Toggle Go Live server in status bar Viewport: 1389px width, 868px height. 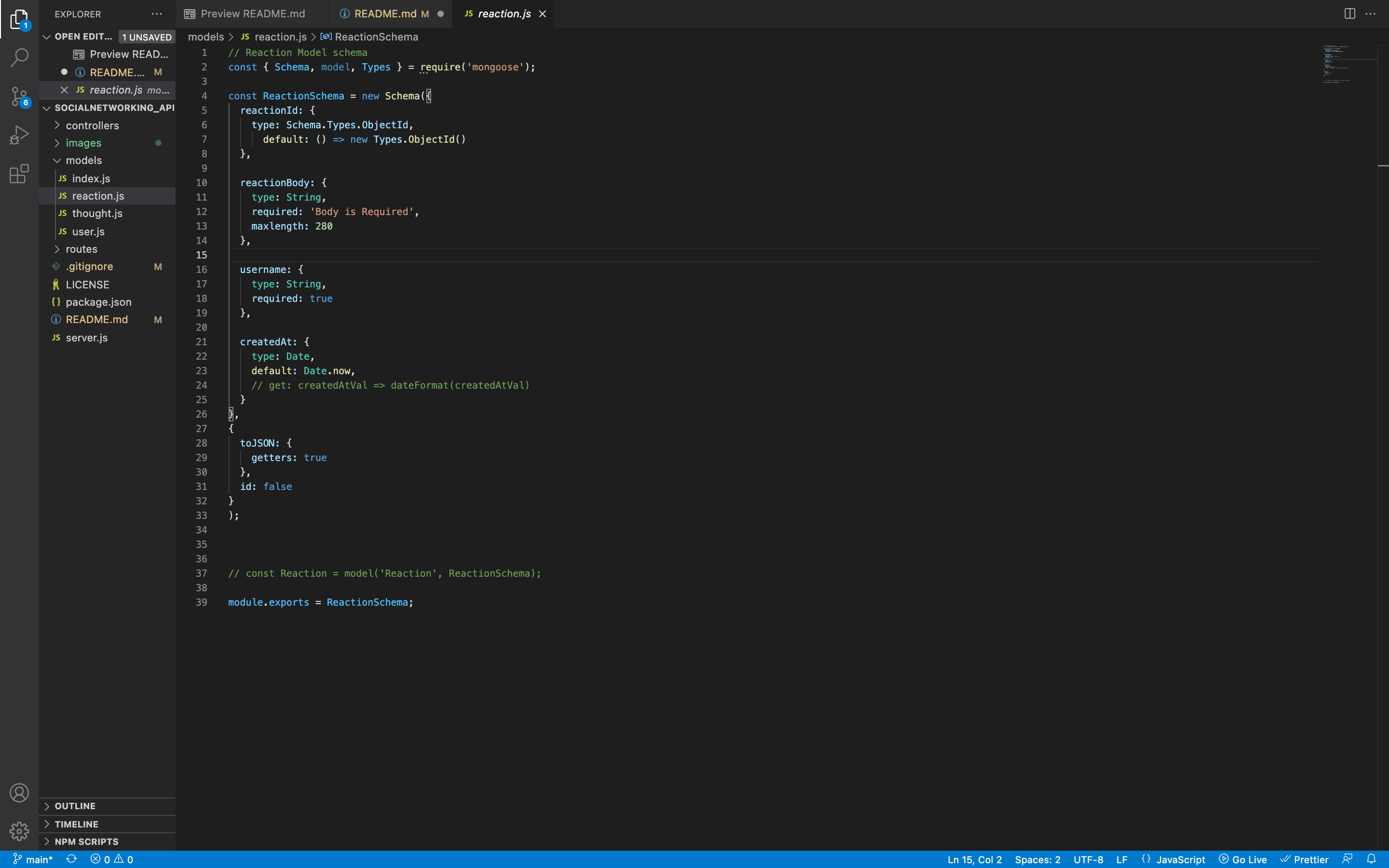(x=1243, y=859)
